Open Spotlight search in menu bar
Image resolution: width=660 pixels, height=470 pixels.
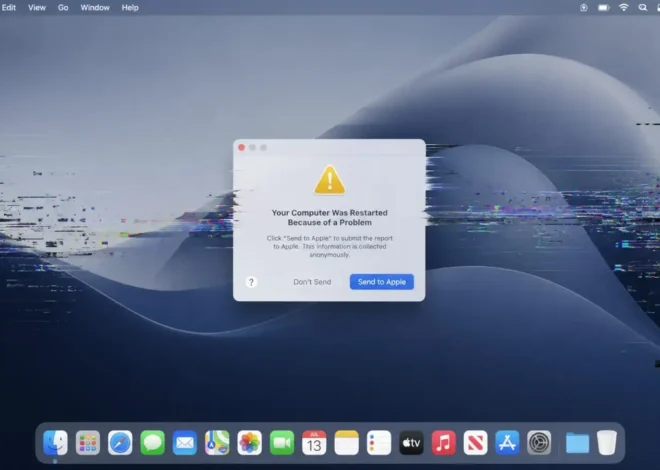[643, 7]
